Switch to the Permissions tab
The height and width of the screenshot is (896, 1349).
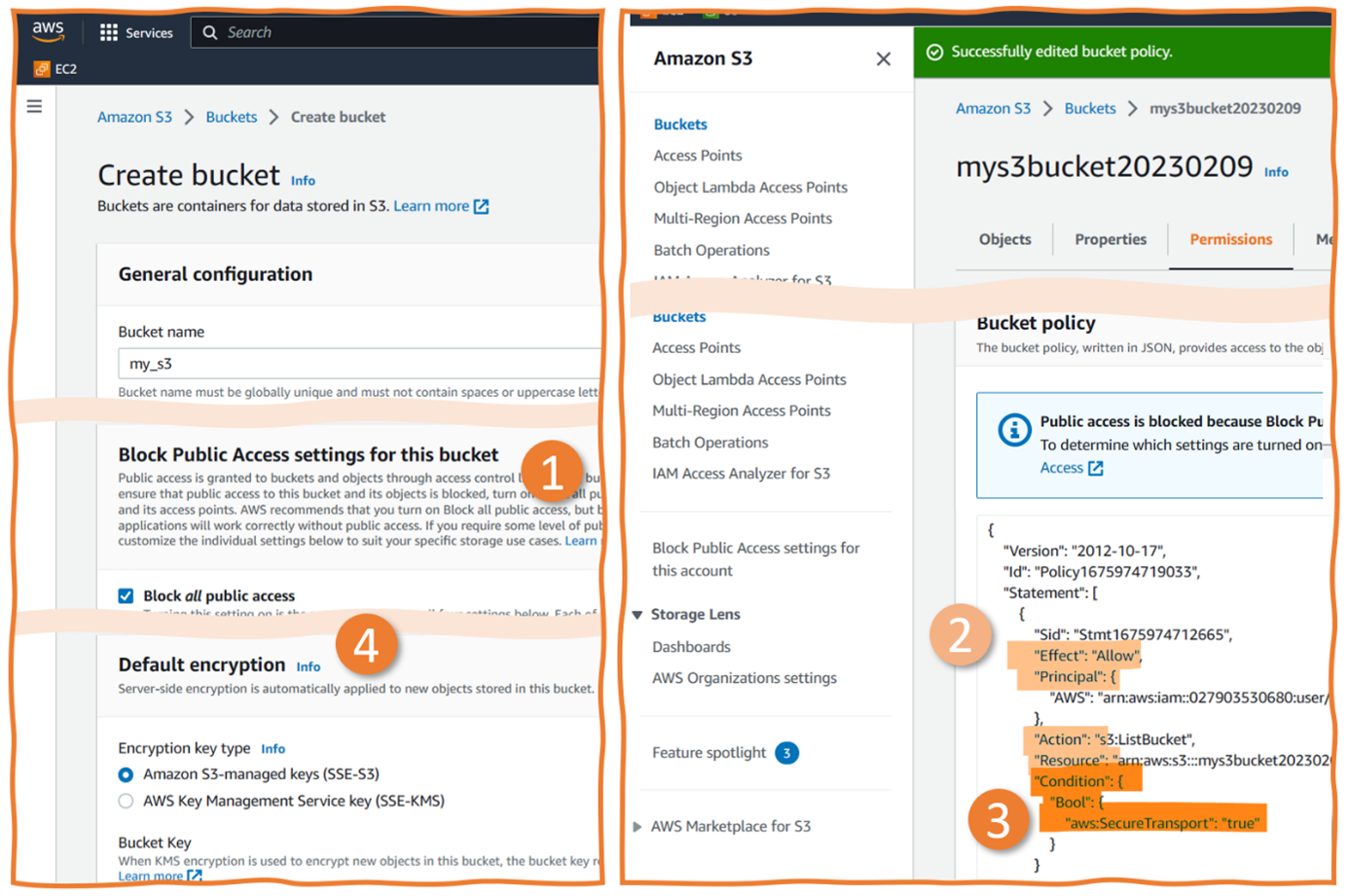(1230, 239)
